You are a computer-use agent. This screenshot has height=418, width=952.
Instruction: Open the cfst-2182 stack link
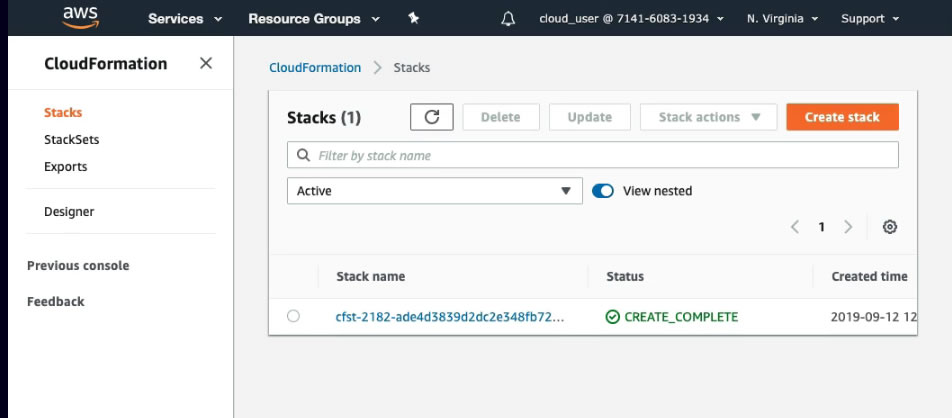tap(450, 317)
